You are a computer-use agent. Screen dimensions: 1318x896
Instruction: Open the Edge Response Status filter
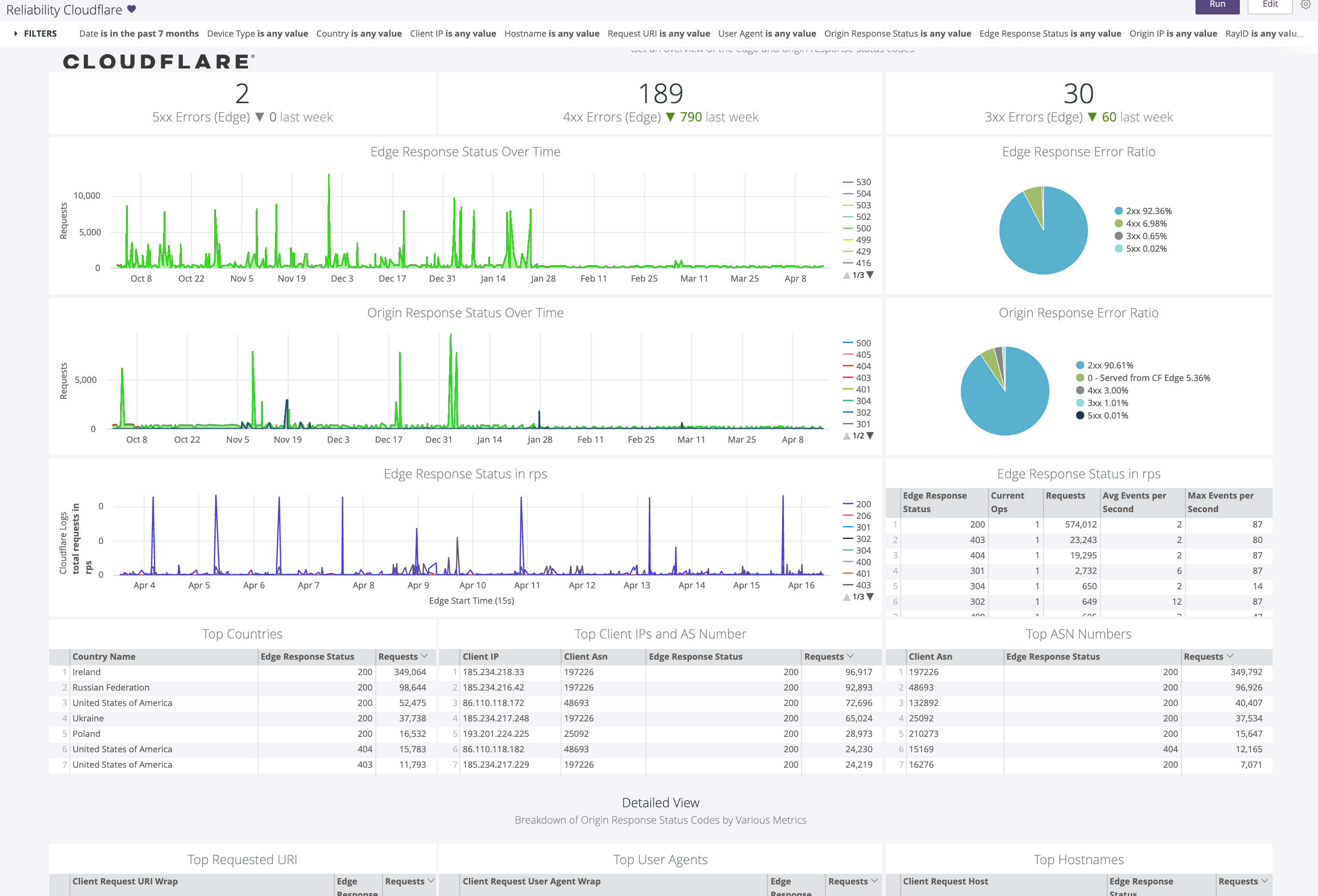tap(1049, 33)
